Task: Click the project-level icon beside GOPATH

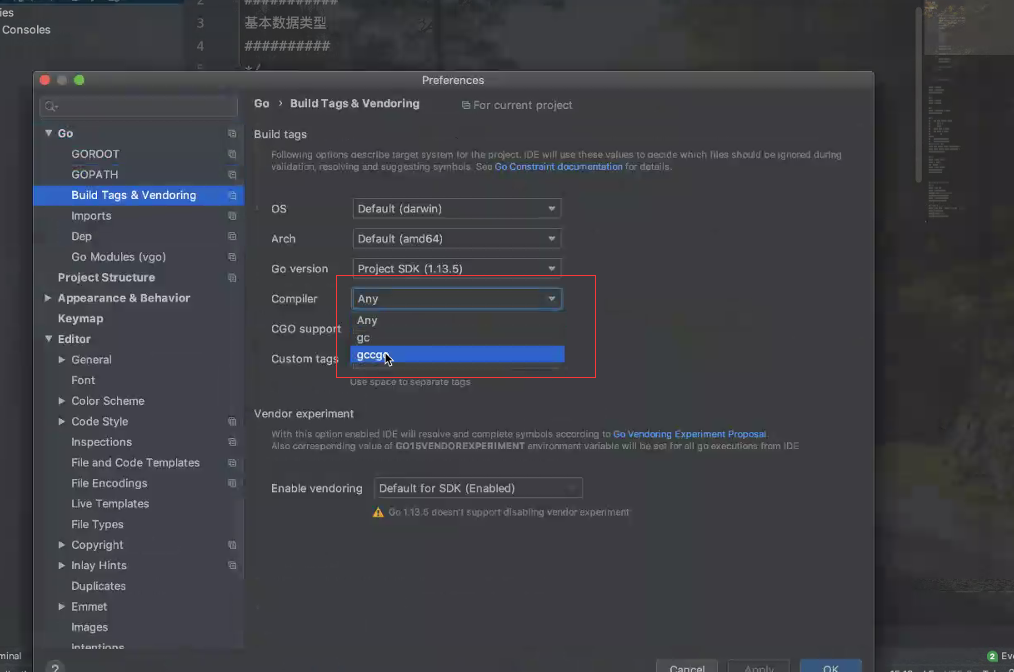Action: pyautogui.click(x=232, y=175)
